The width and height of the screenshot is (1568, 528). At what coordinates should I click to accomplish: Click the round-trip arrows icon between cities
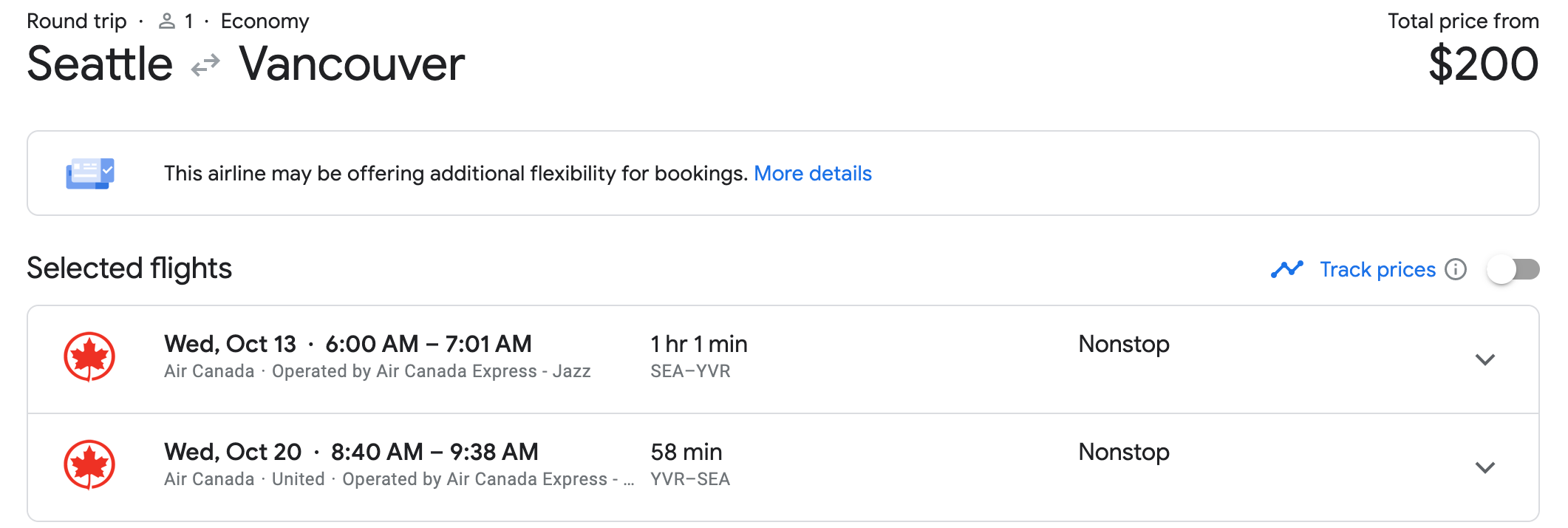point(205,65)
